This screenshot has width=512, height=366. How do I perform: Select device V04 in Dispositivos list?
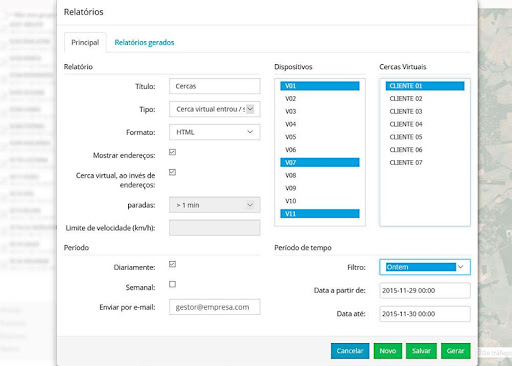pos(320,124)
